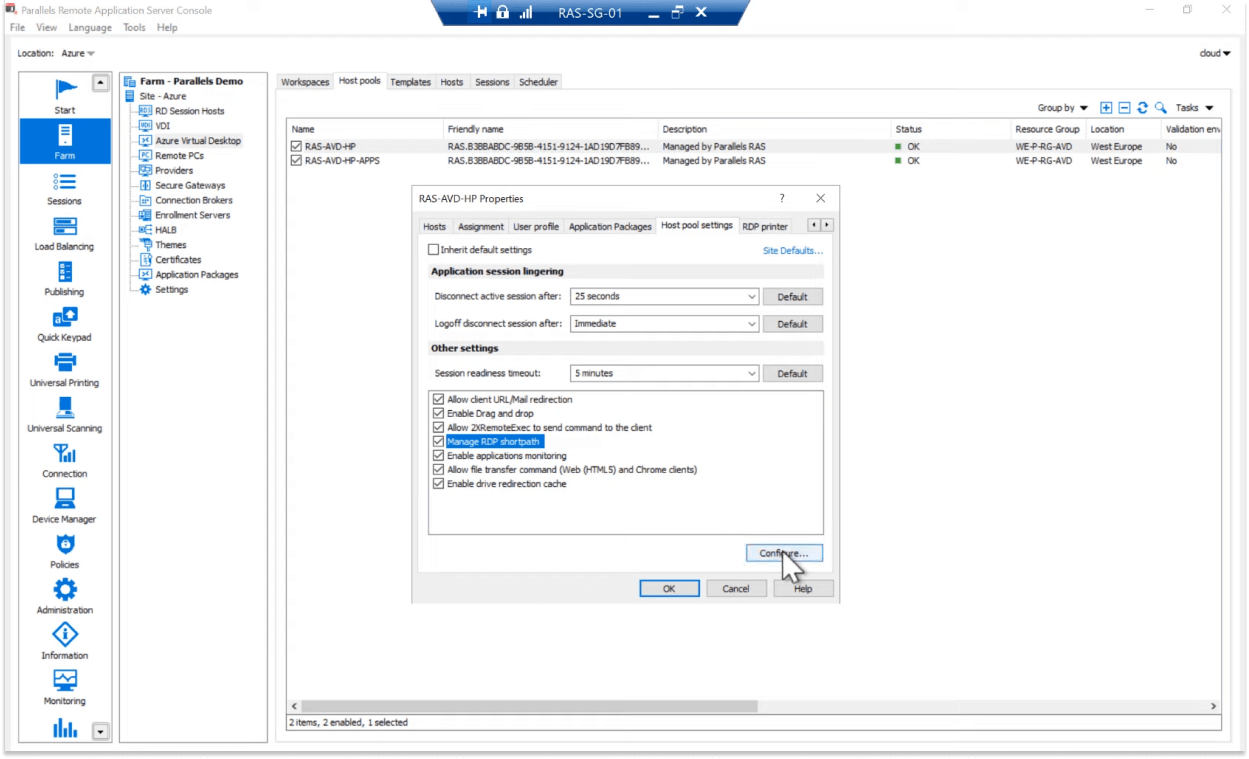Open the Site Defaults link
The image size is (1249, 759).
792,251
